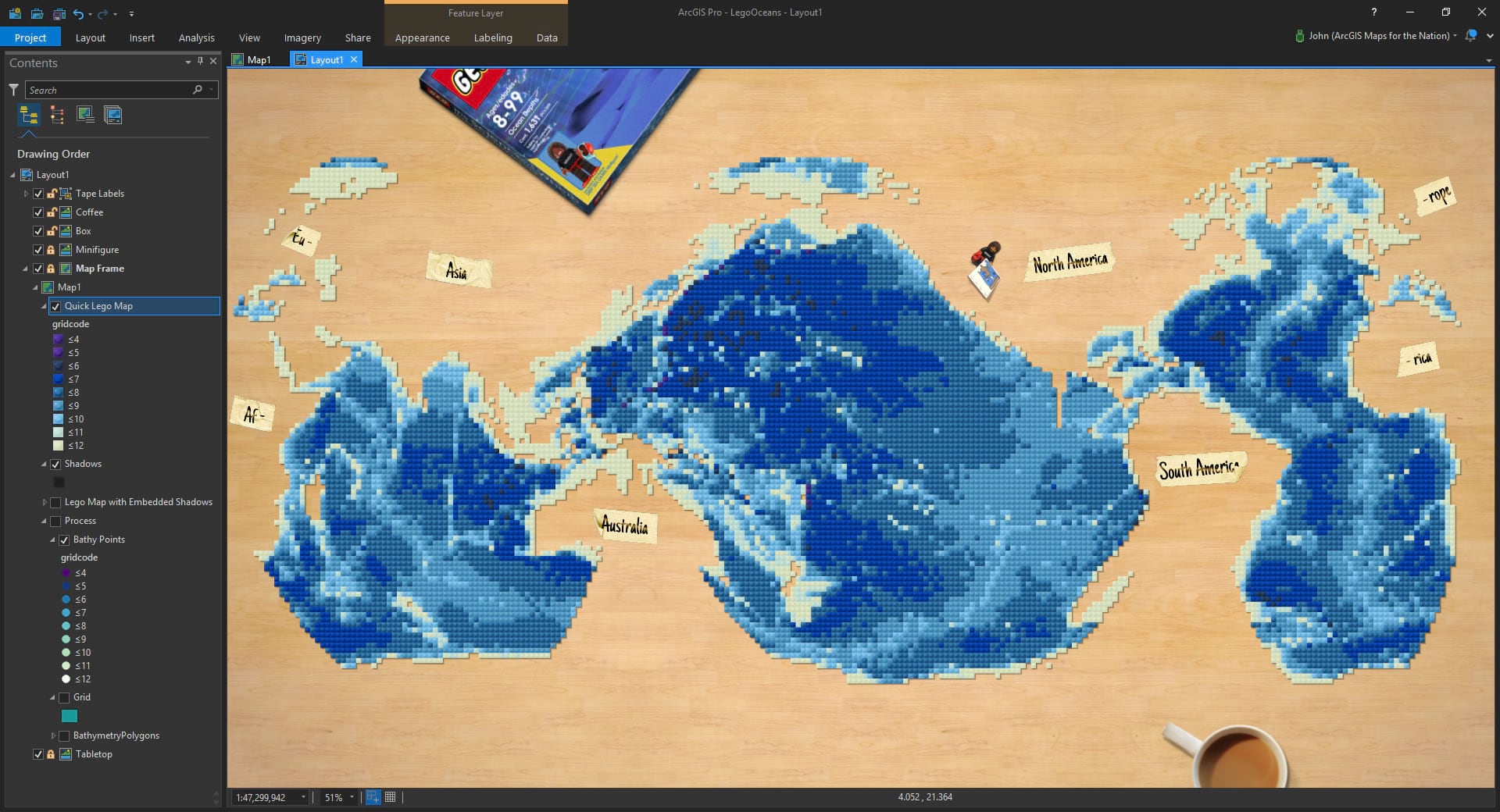Expand Lego Map with Embedded Shadows layer
The width and height of the screenshot is (1500, 812).
tap(45, 502)
